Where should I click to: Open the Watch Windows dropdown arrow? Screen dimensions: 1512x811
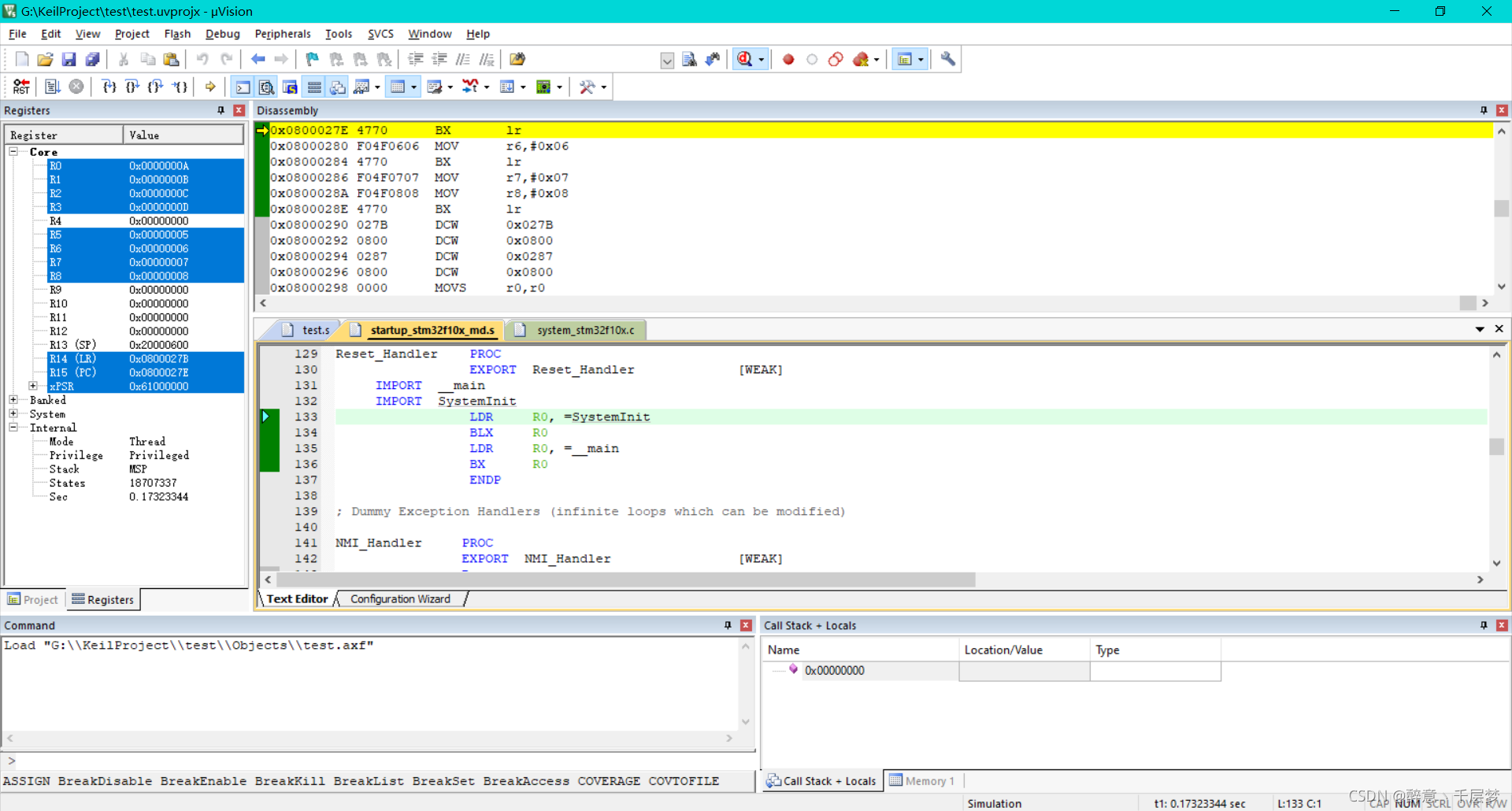[x=377, y=87]
